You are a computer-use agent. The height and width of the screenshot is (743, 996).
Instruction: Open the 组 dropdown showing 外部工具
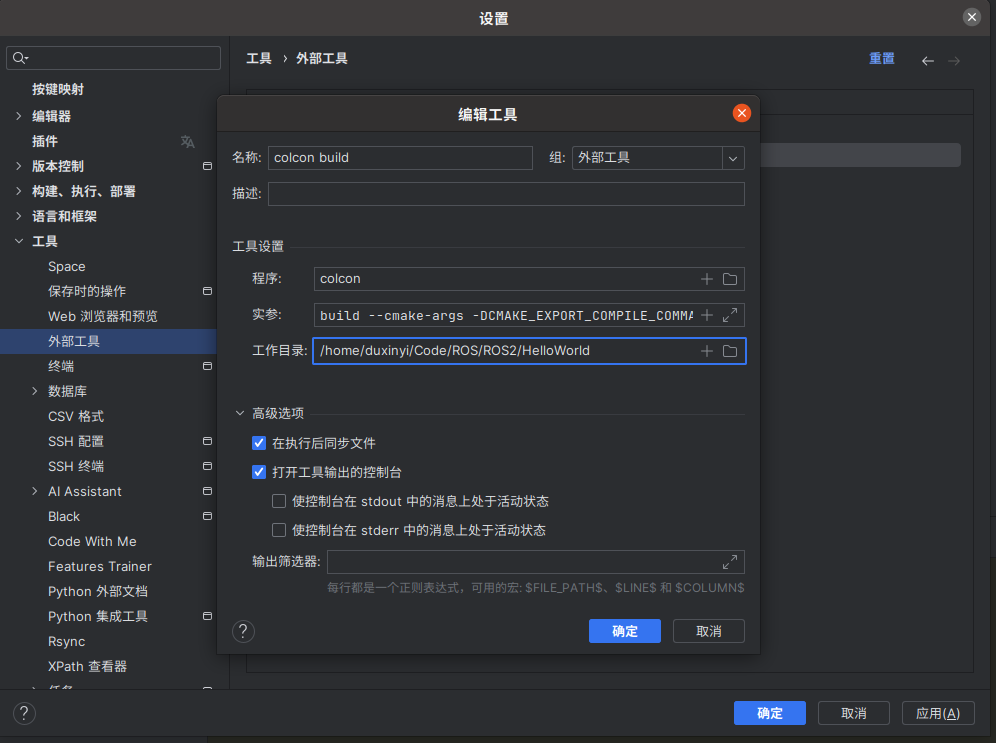point(732,158)
